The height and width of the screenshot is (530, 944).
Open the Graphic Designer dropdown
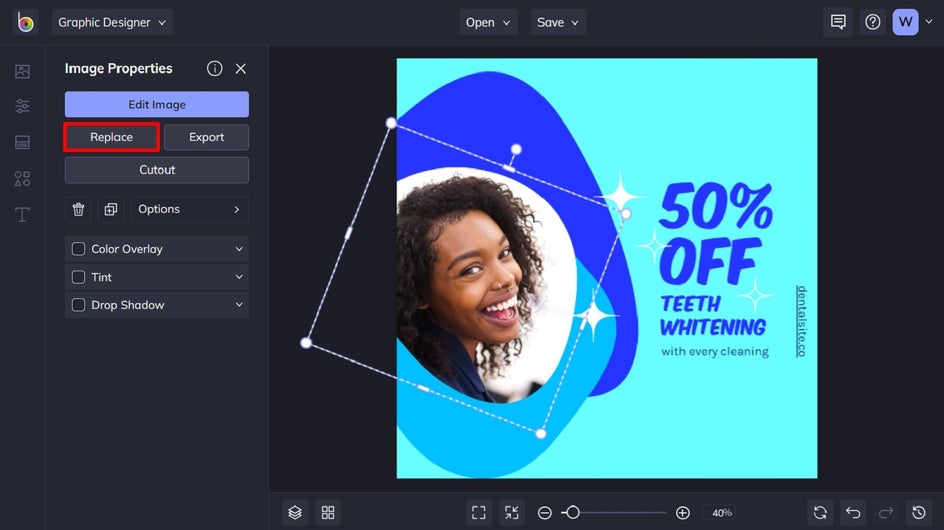pos(113,22)
